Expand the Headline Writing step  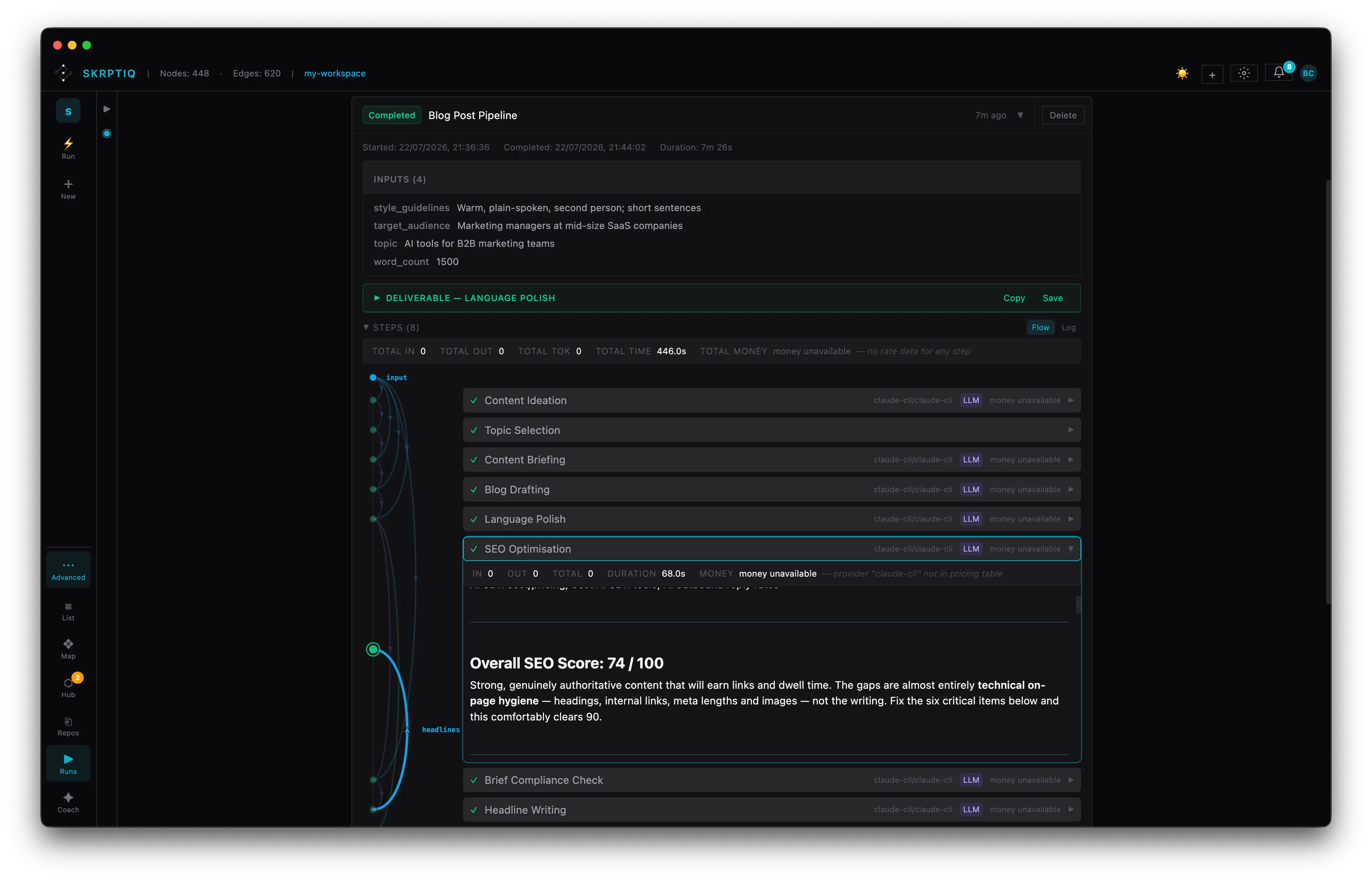771,810
